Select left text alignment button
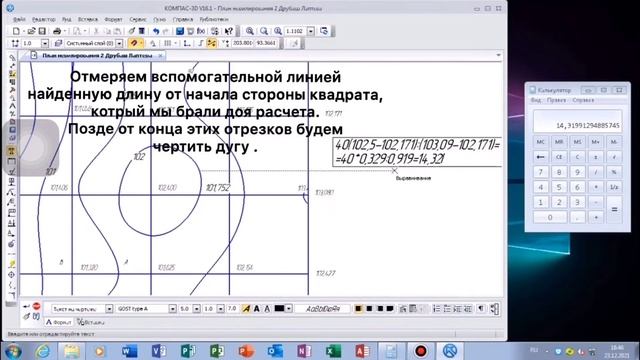 (358, 309)
